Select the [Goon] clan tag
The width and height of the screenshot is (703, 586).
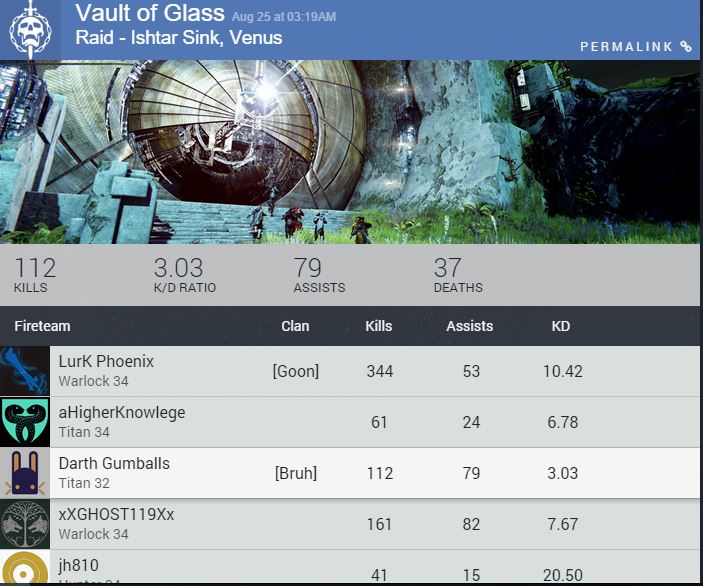point(296,371)
